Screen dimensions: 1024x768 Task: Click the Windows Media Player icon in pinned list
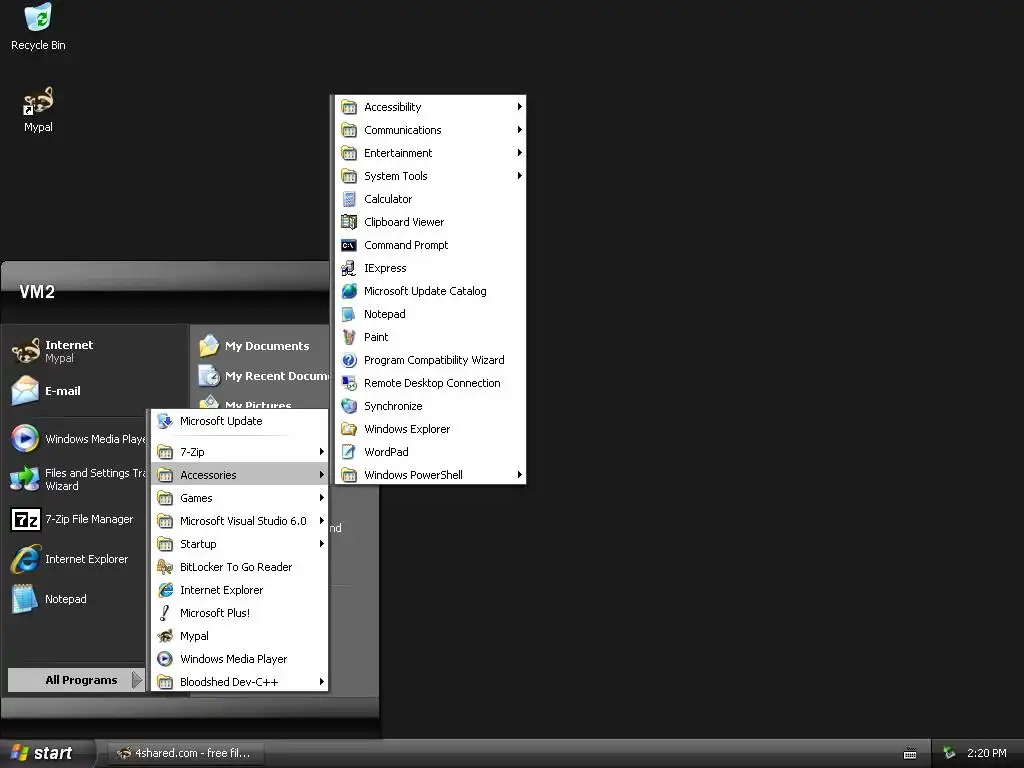click(25, 438)
